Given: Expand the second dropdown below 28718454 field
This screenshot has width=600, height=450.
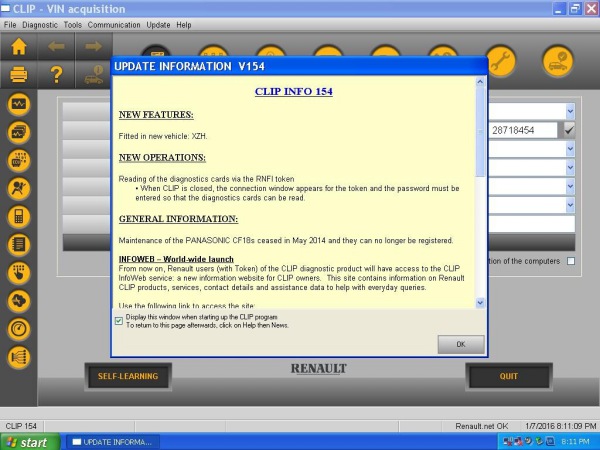Looking at the screenshot, I should (x=570, y=168).
